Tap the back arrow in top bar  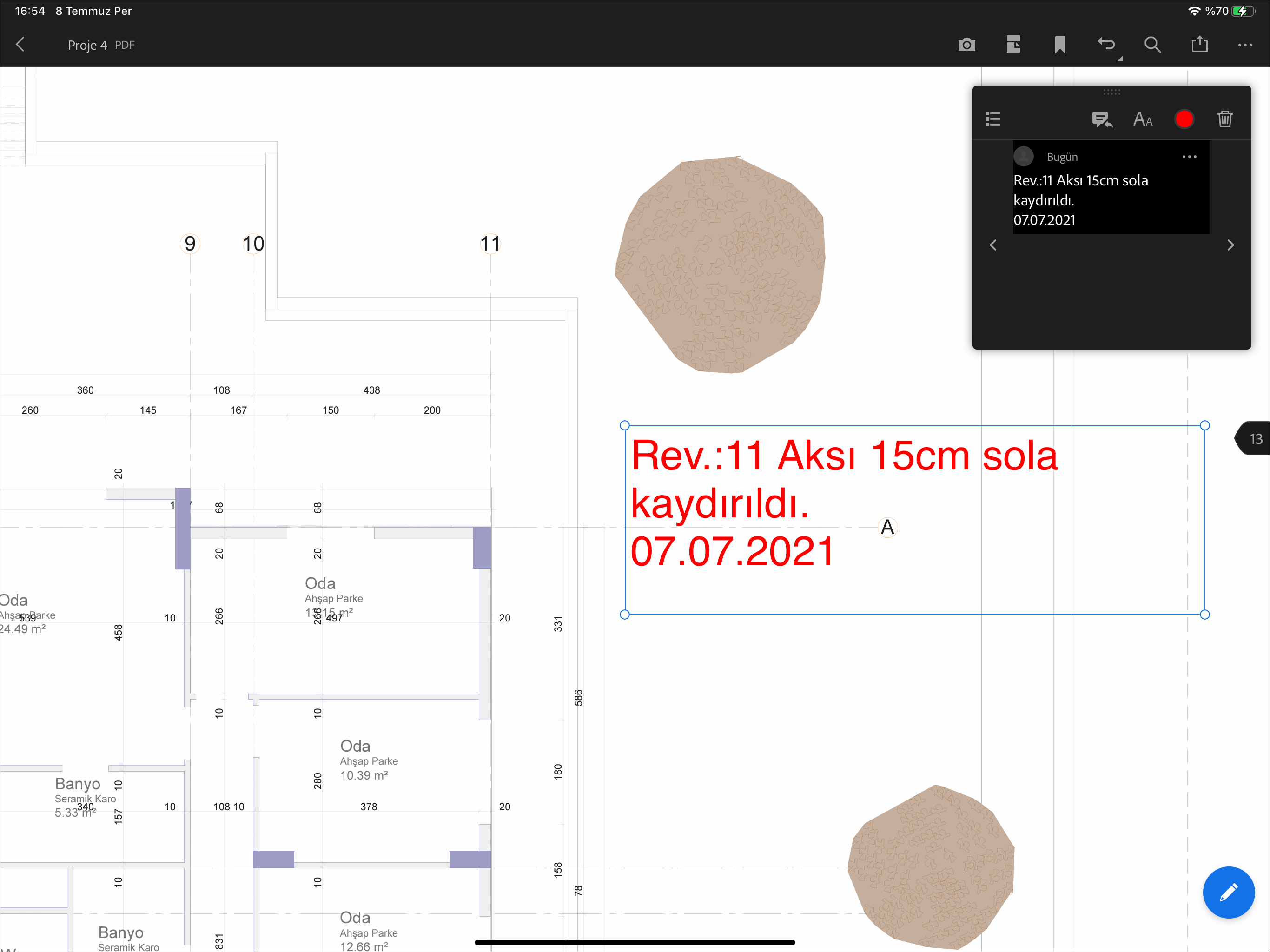(x=20, y=45)
